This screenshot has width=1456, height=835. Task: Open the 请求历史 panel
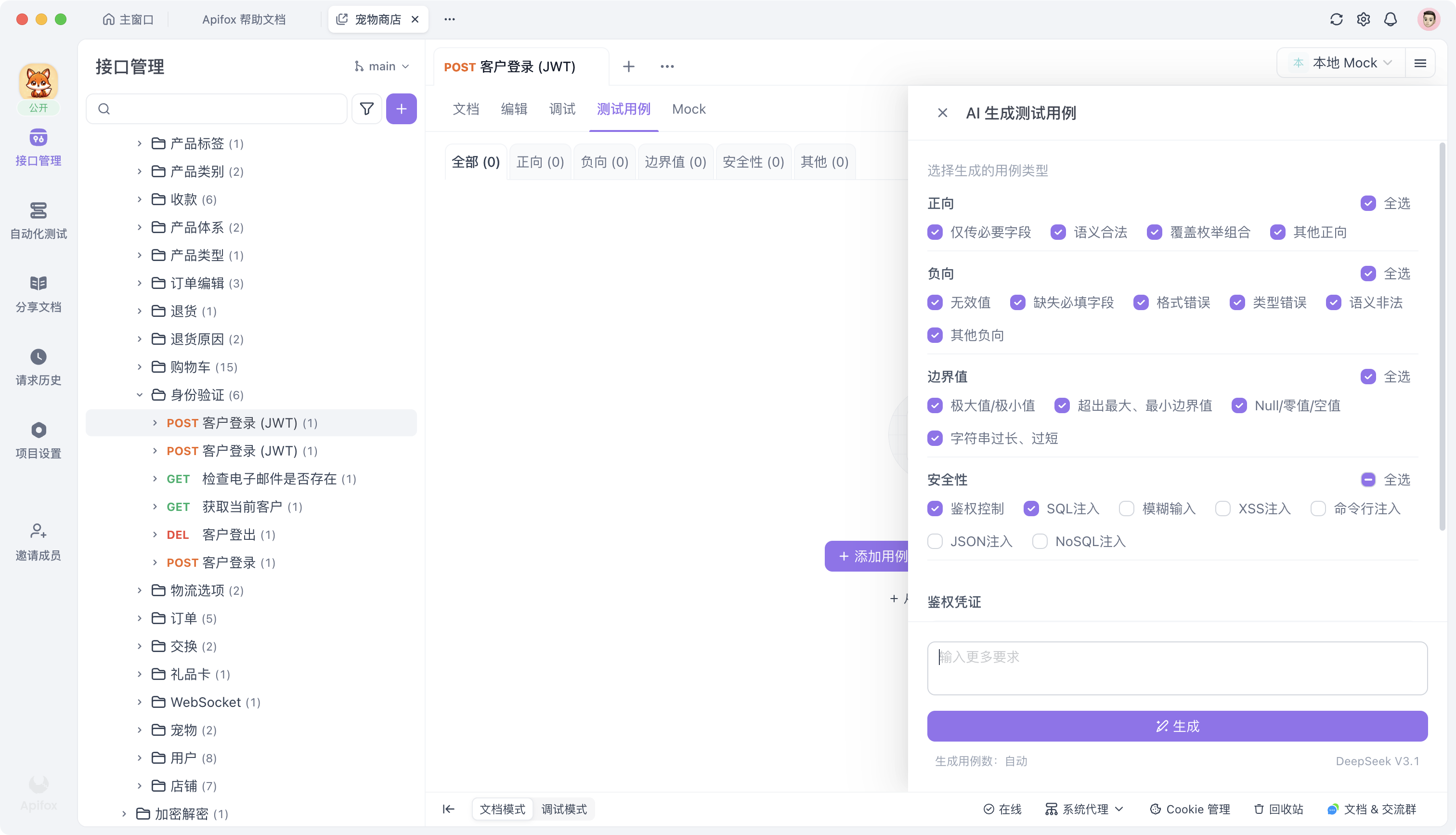point(38,367)
